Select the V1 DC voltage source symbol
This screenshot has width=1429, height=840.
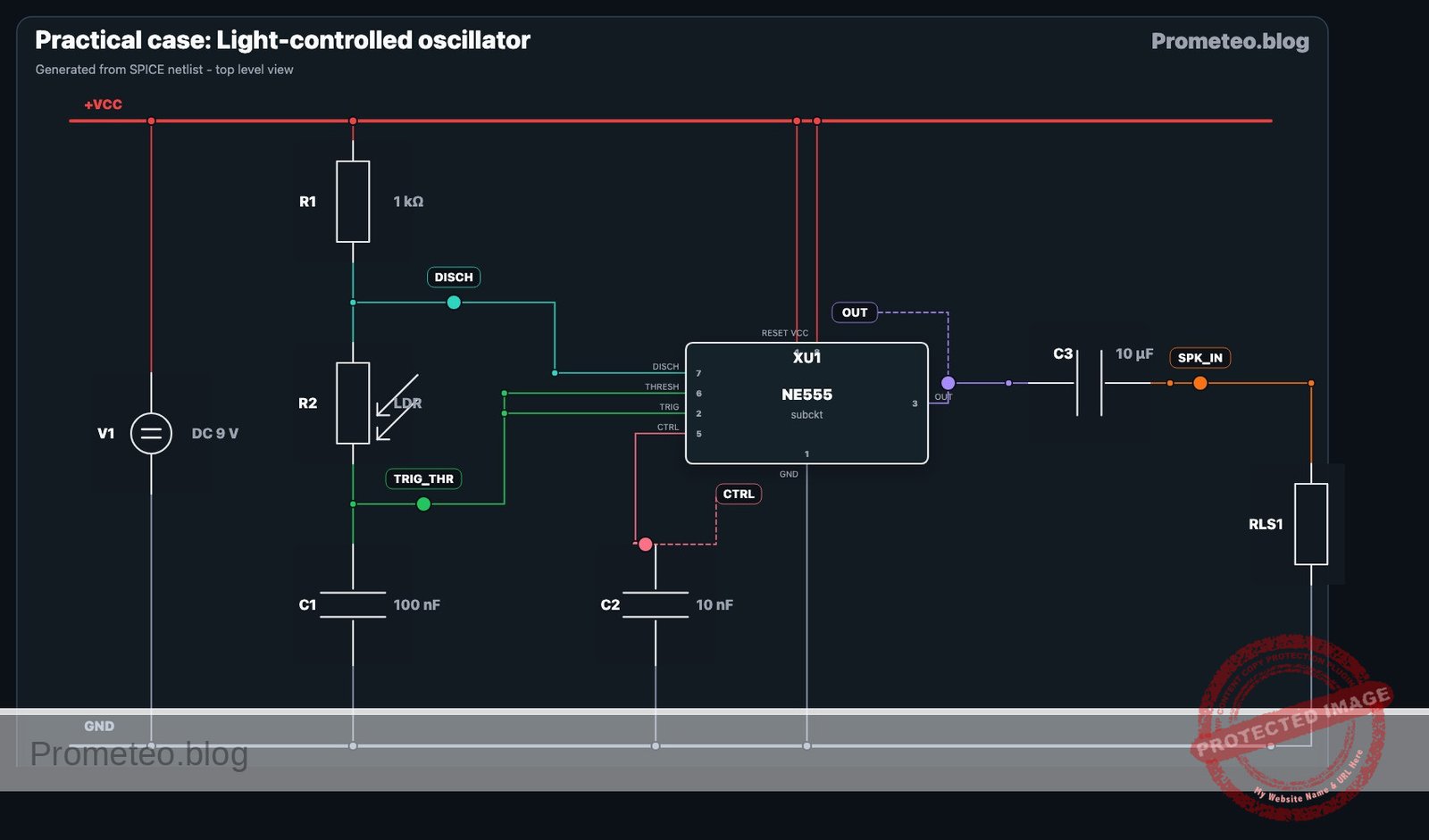pos(151,434)
